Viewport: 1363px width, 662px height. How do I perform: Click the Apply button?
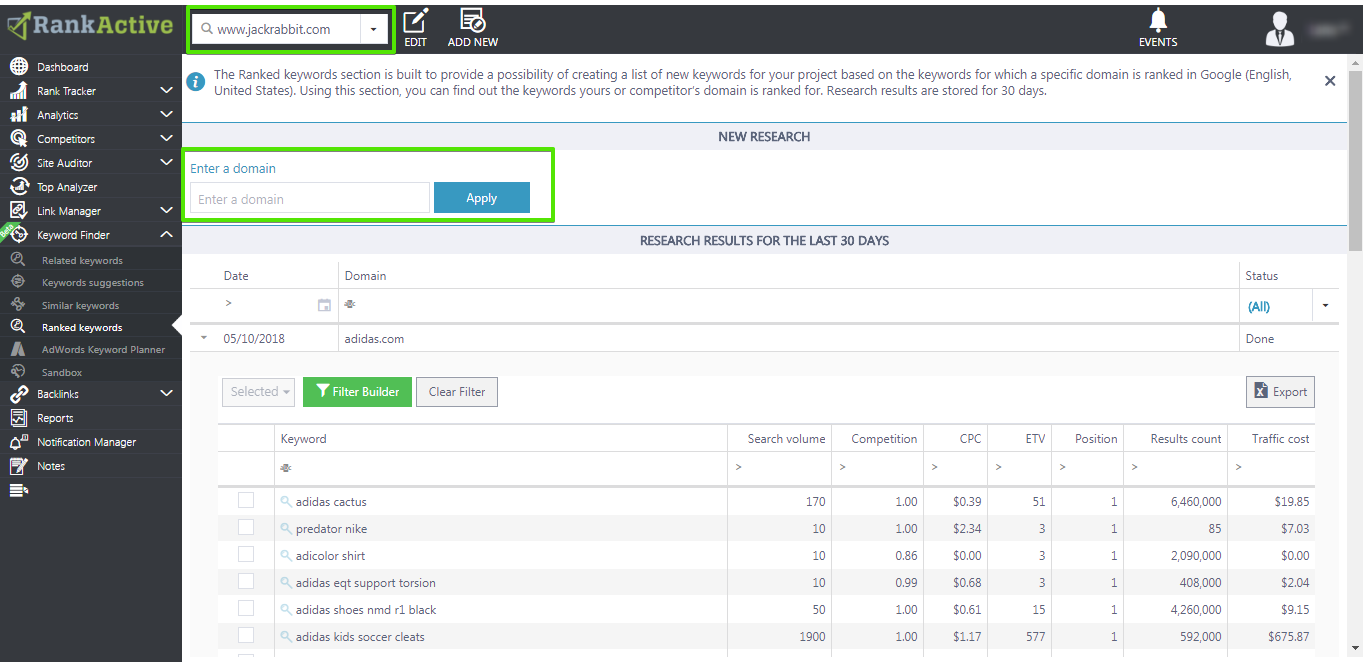482,198
